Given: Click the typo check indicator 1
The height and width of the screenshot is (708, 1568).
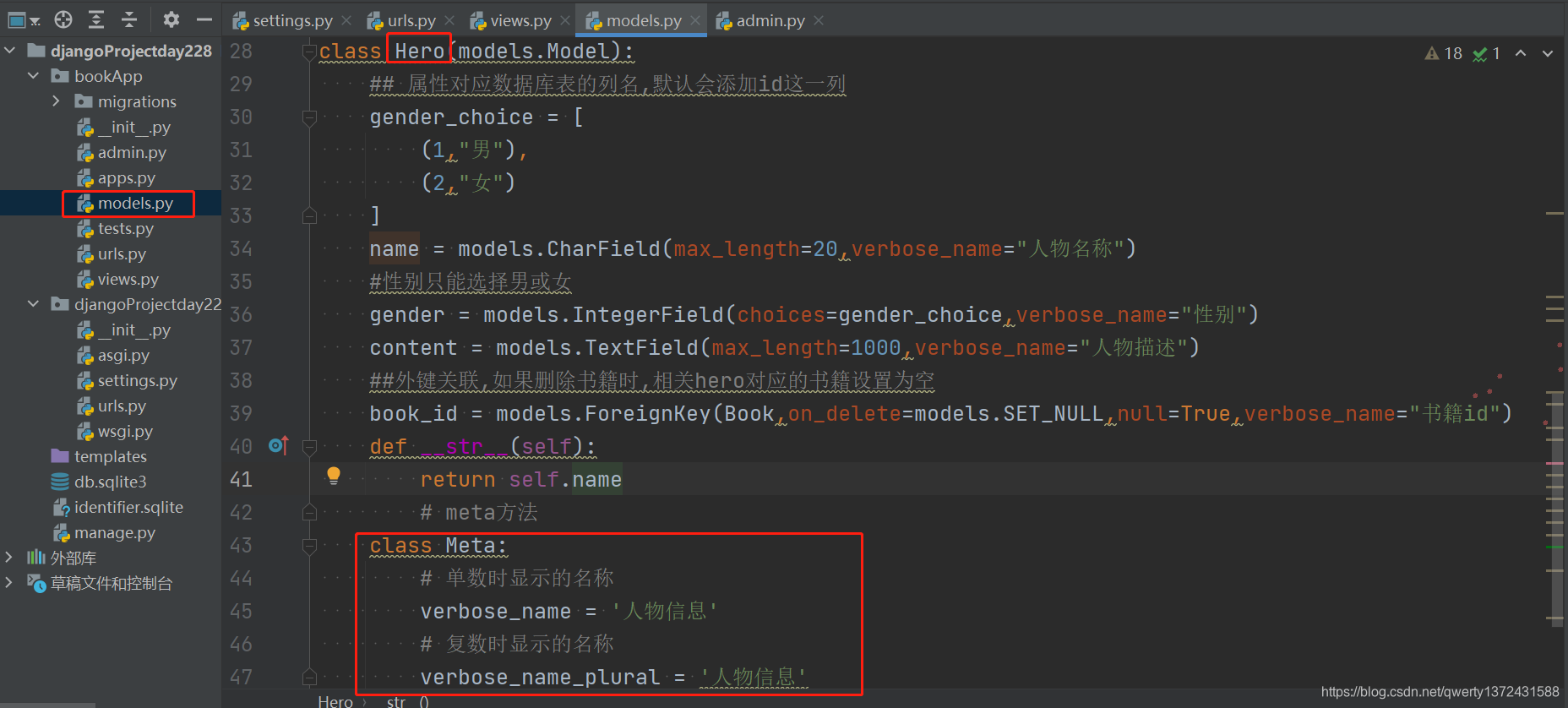Looking at the screenshot, I should (1487, 53).
